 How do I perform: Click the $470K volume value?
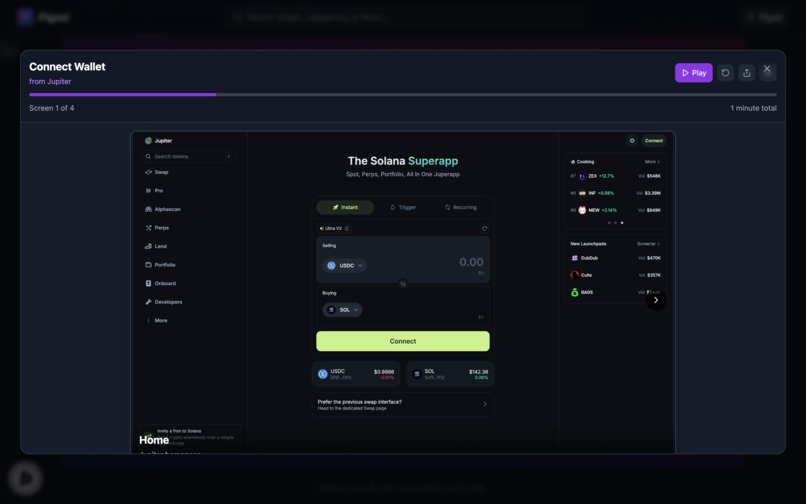click(654, 258)
